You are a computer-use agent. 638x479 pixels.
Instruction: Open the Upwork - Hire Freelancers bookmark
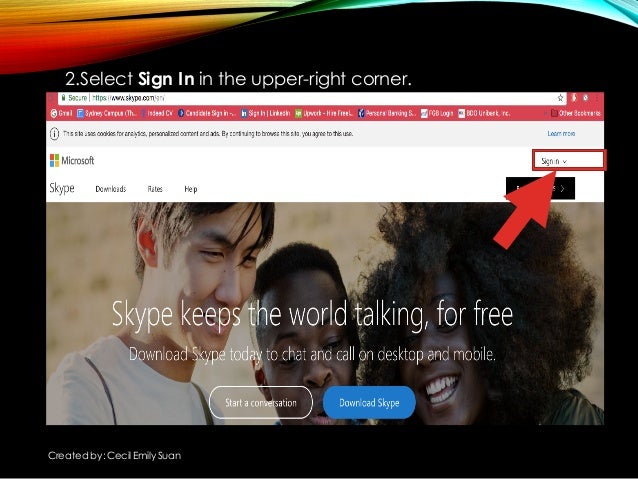click(x=324, y=113)
